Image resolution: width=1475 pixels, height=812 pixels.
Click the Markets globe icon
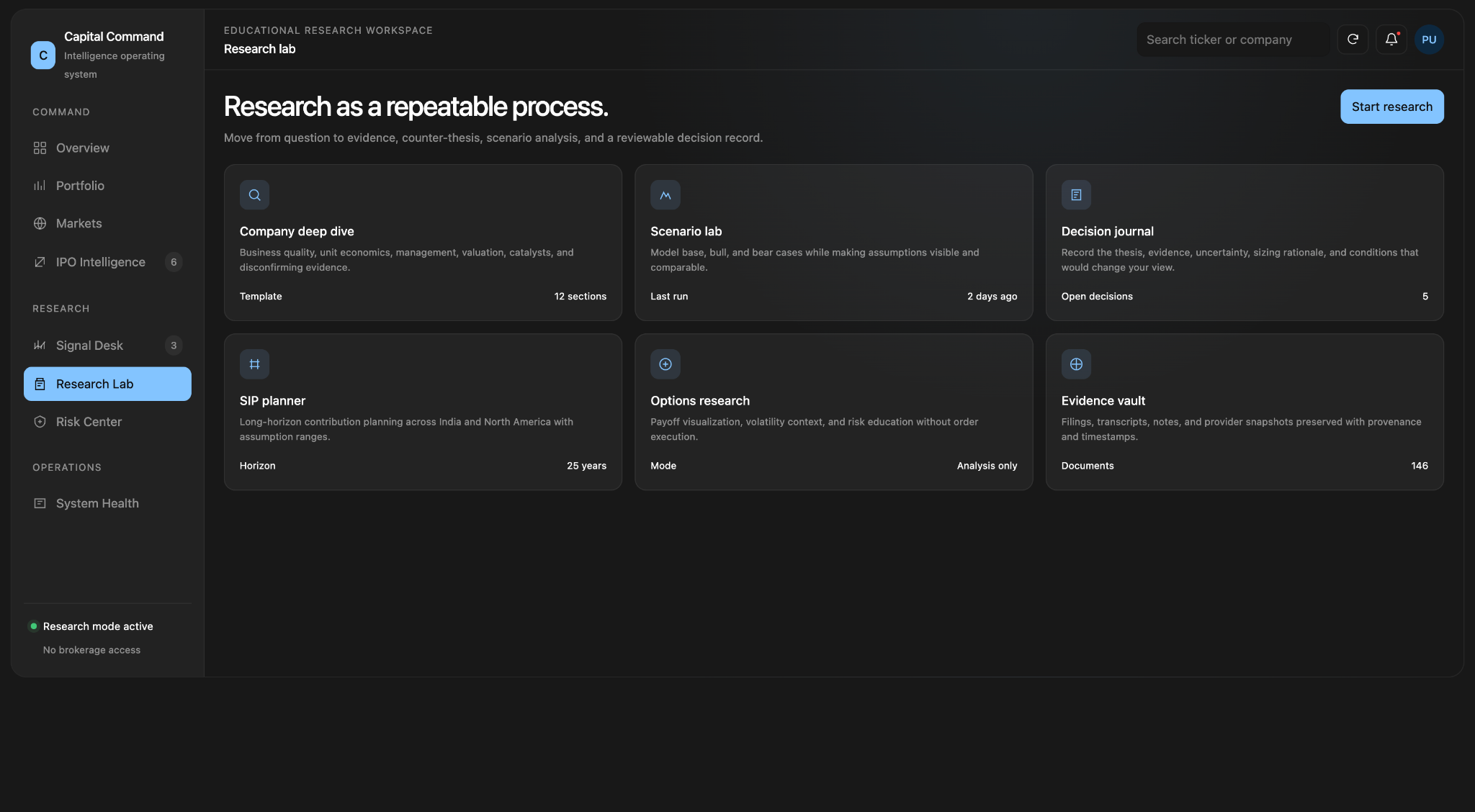(x=40, y=224)
